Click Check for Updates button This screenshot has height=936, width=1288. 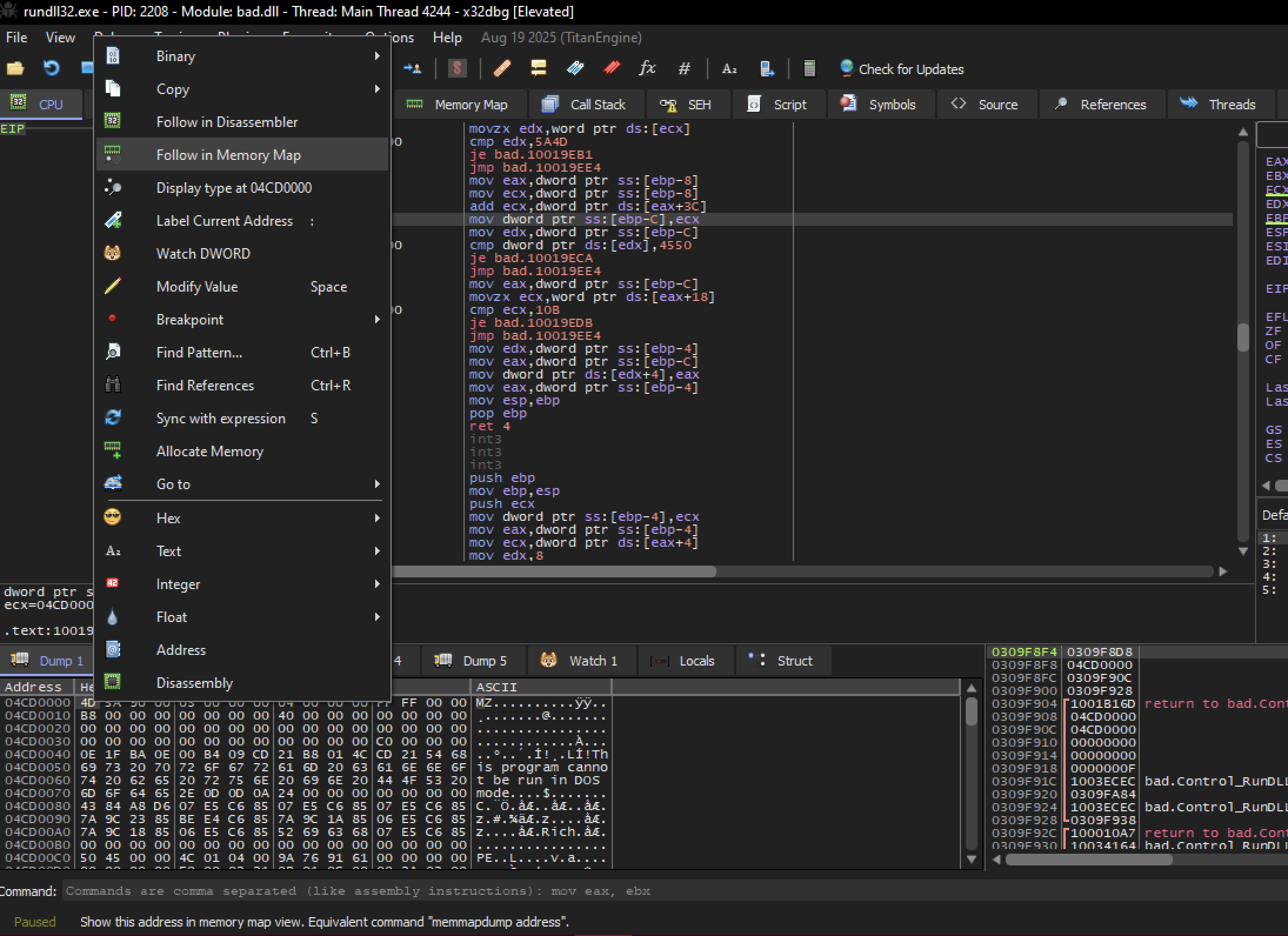pos(902,69)
